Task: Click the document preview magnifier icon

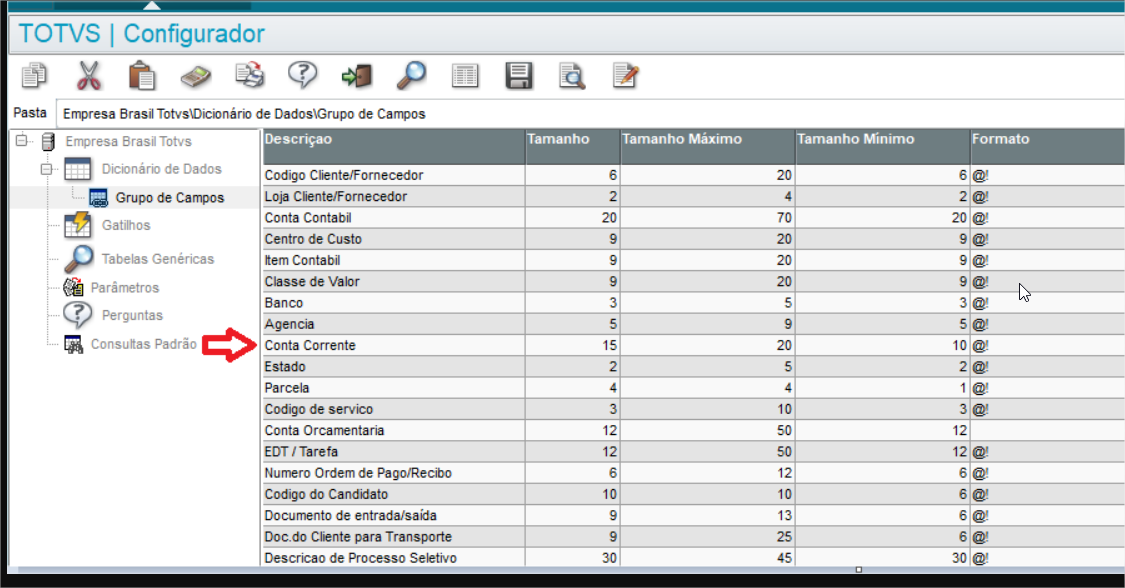Action: tap(572, 75)
